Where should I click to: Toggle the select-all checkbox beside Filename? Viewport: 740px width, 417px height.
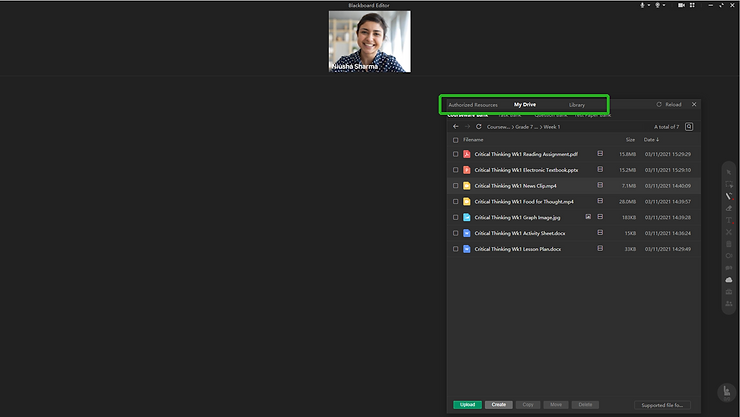click(x=456, y=140)
